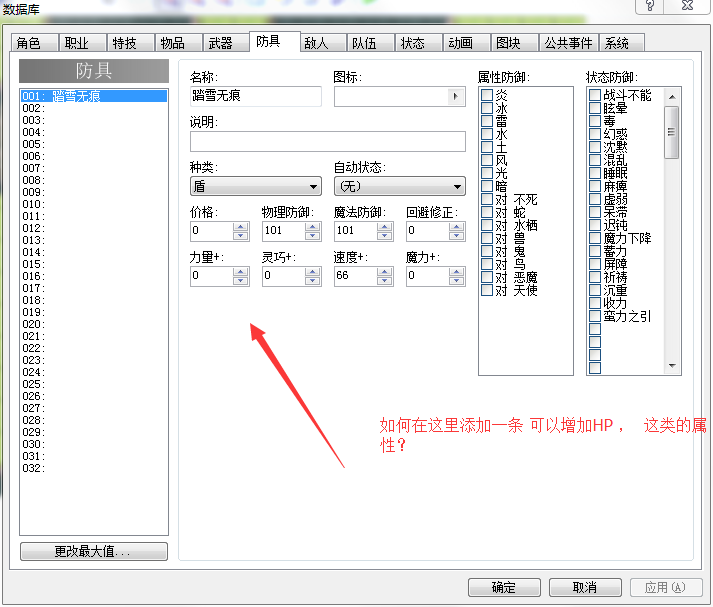This screenshot has height=607, width=713.
Task: Open the 公共事件 tab
Action: click(568, 43)
